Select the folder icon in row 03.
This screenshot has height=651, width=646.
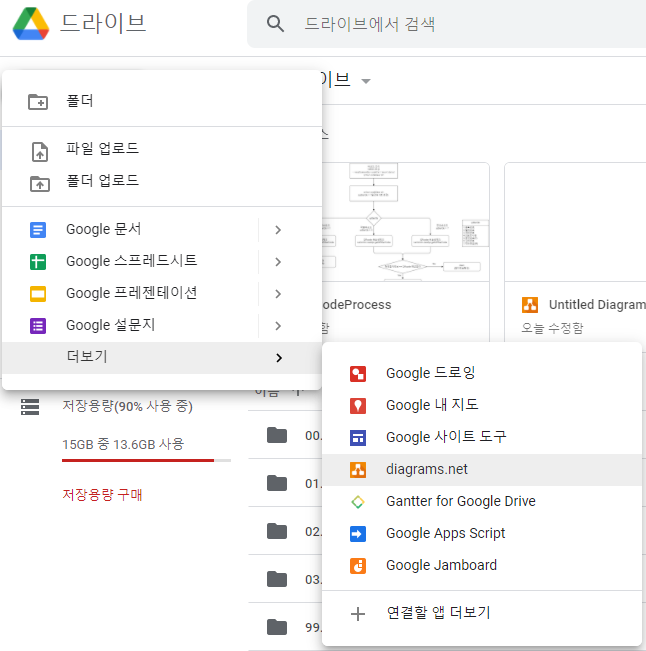(277, 579)
